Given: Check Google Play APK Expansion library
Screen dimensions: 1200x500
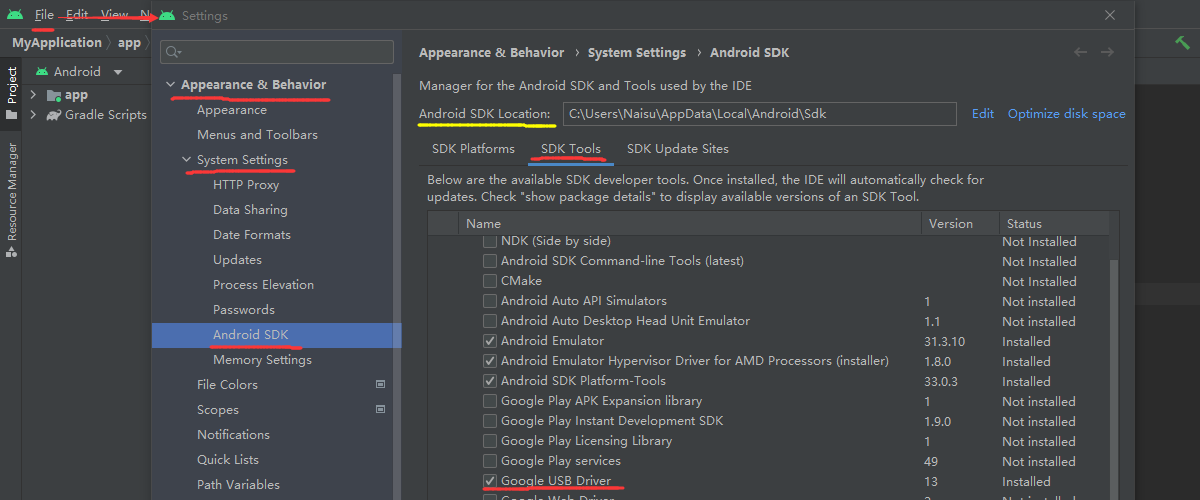Looking at the screenshot, I should click(x=490, y=401).
